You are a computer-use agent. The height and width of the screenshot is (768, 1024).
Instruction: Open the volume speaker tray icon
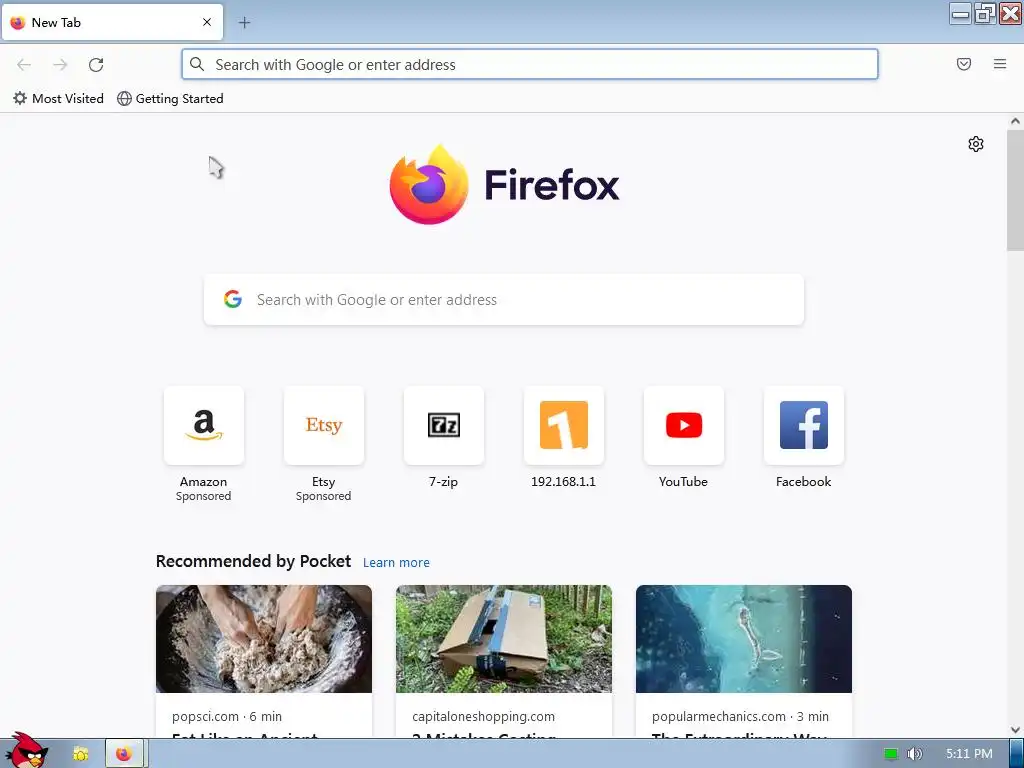(915, 754)
